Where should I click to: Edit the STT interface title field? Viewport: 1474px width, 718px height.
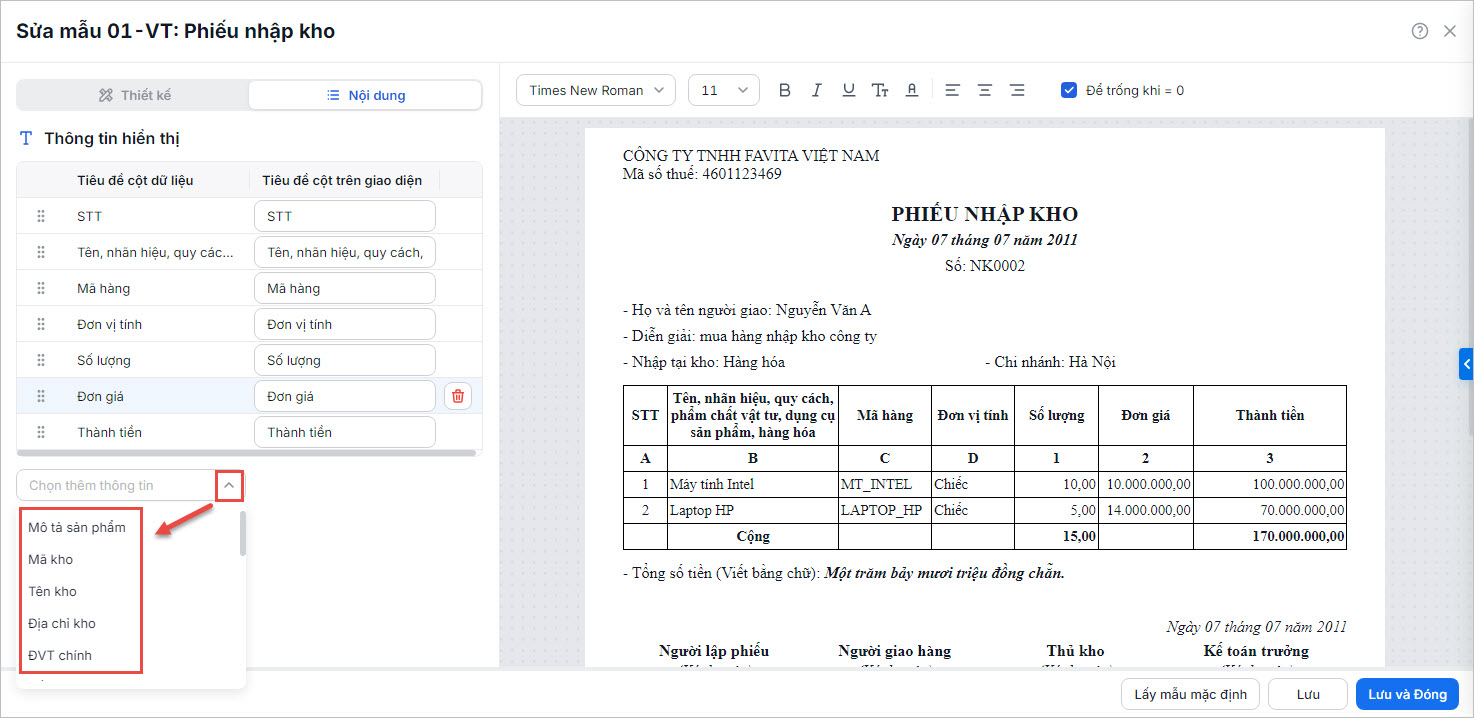tap(345, 216)
